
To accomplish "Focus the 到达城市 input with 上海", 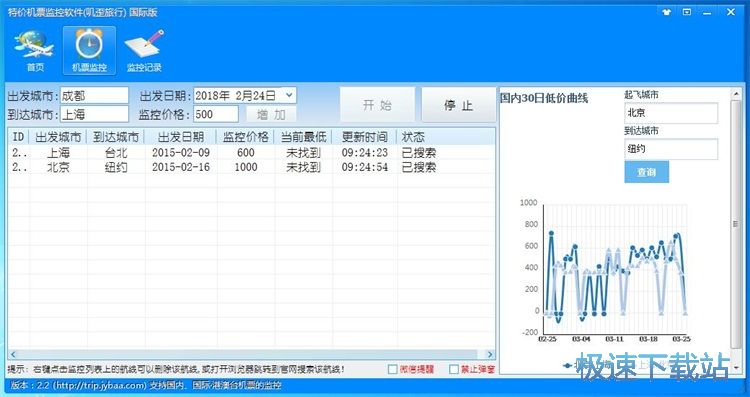I will [94, 114].
